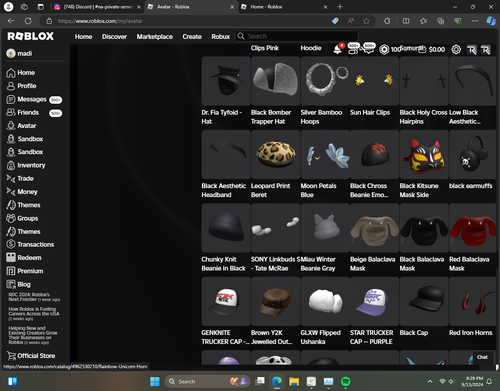Select the GLXW Flipped Ushanka
The image size is (500, 391).
[325, 301]
